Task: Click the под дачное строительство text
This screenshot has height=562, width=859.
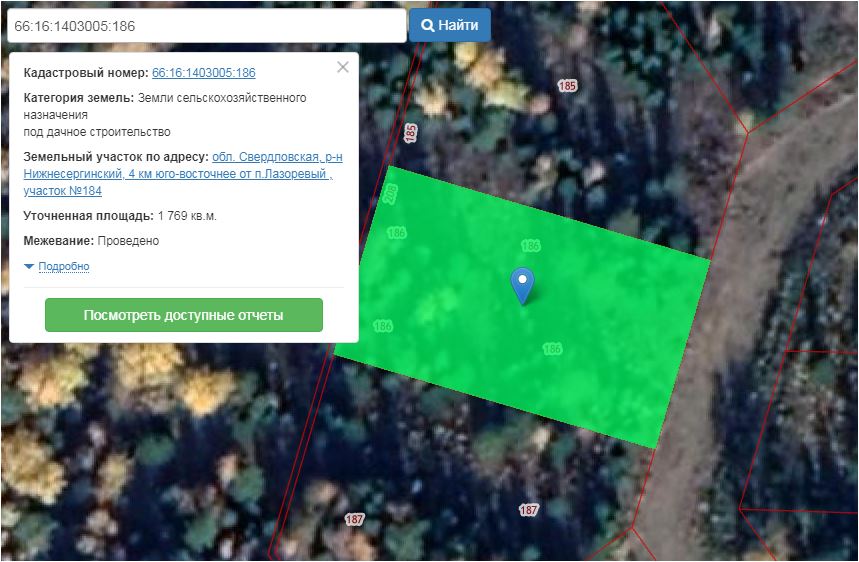Action: 97,132
